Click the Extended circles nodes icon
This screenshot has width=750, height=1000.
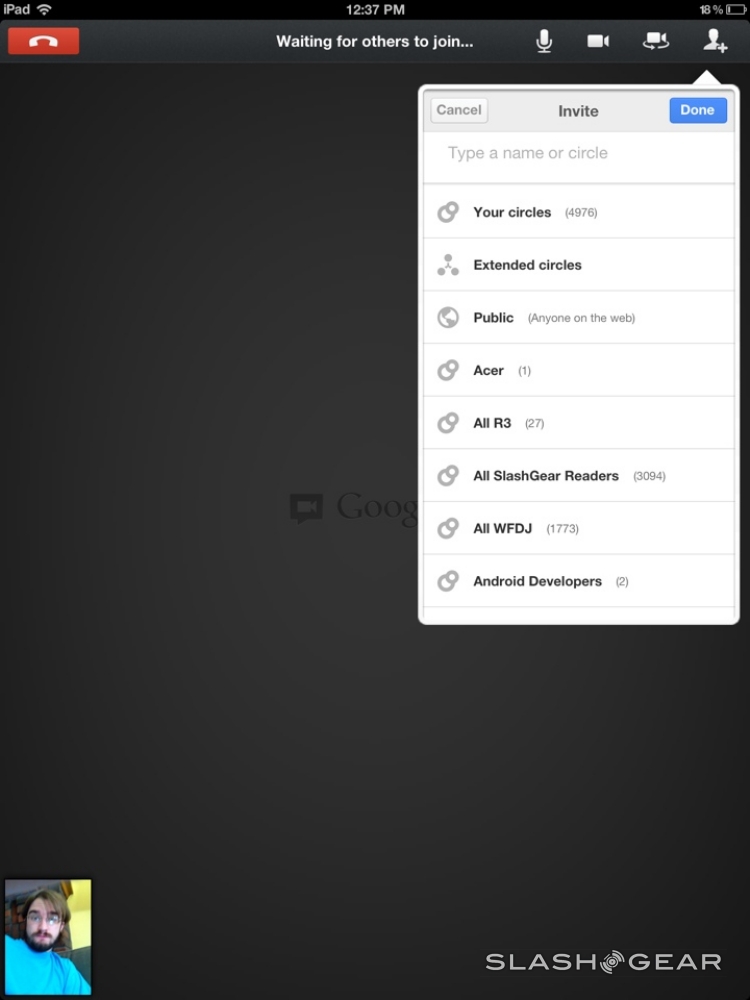point(448,265)
